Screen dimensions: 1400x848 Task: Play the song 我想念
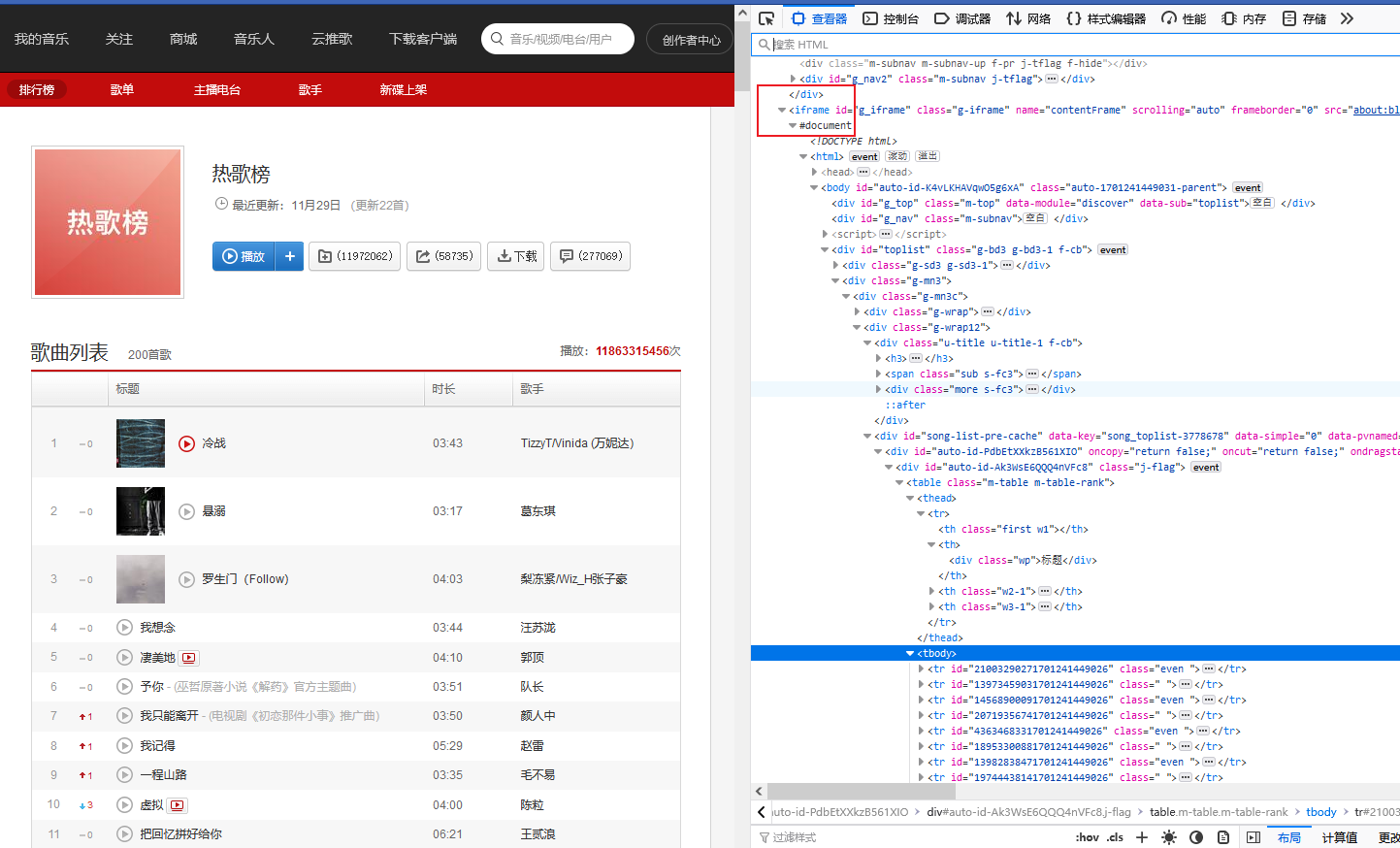[x=124, y=628]
